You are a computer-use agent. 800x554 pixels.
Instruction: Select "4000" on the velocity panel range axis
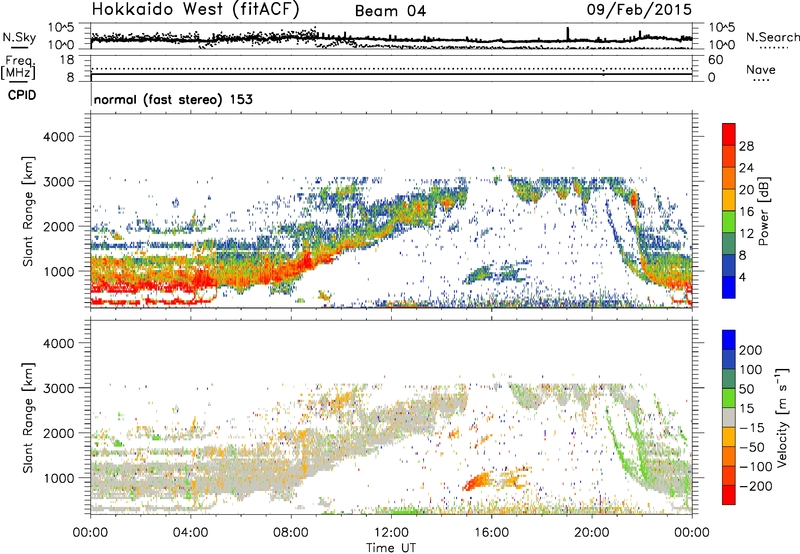click(x=59, y=343)
